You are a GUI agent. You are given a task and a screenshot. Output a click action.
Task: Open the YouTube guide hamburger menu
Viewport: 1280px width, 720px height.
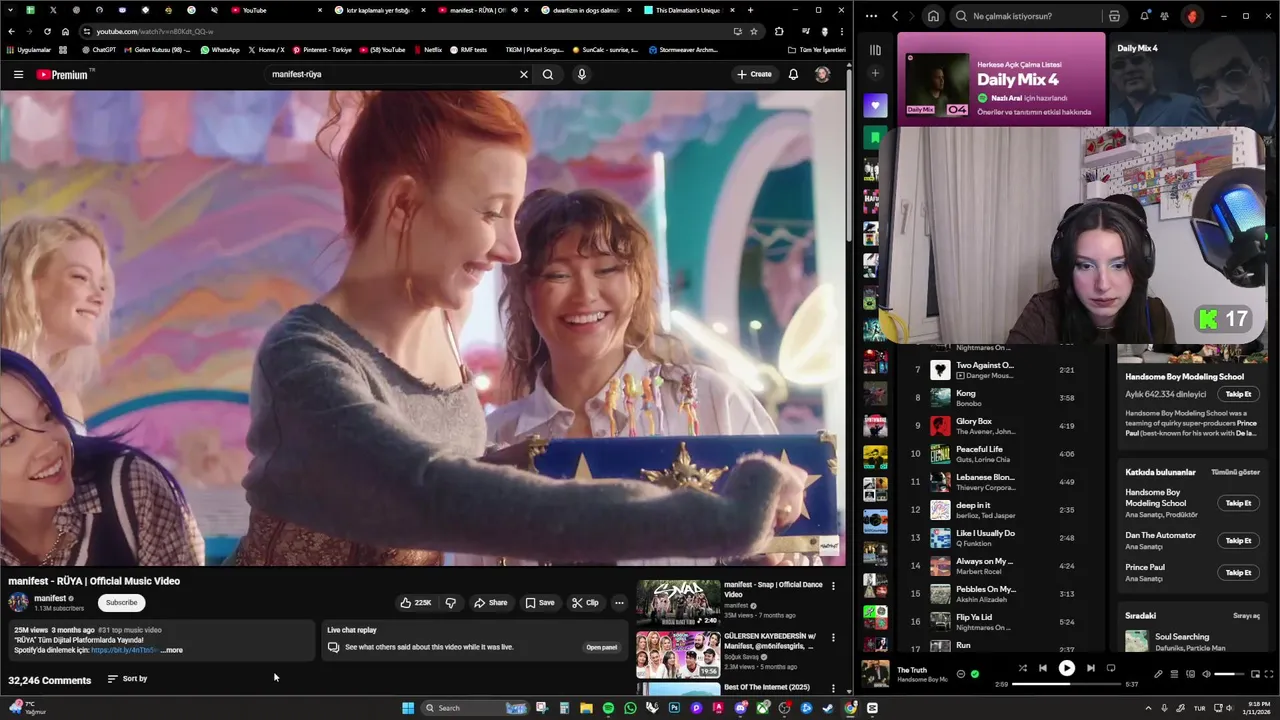coord(18,74)
